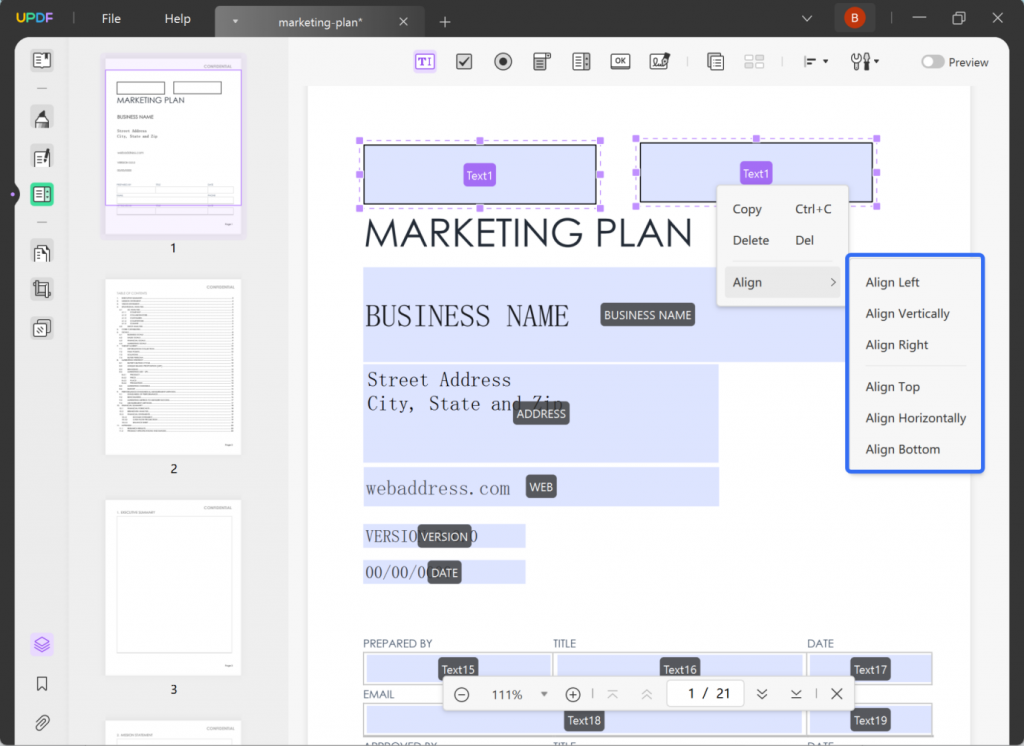Select the Text Field tool in toolbar
Screen dimensions: 1024x746
click(424, 62)
